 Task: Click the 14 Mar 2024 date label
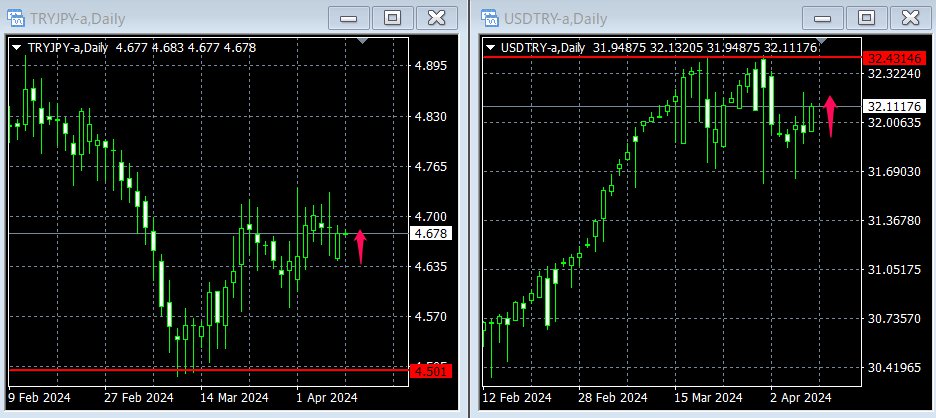[x=235, y=398]
